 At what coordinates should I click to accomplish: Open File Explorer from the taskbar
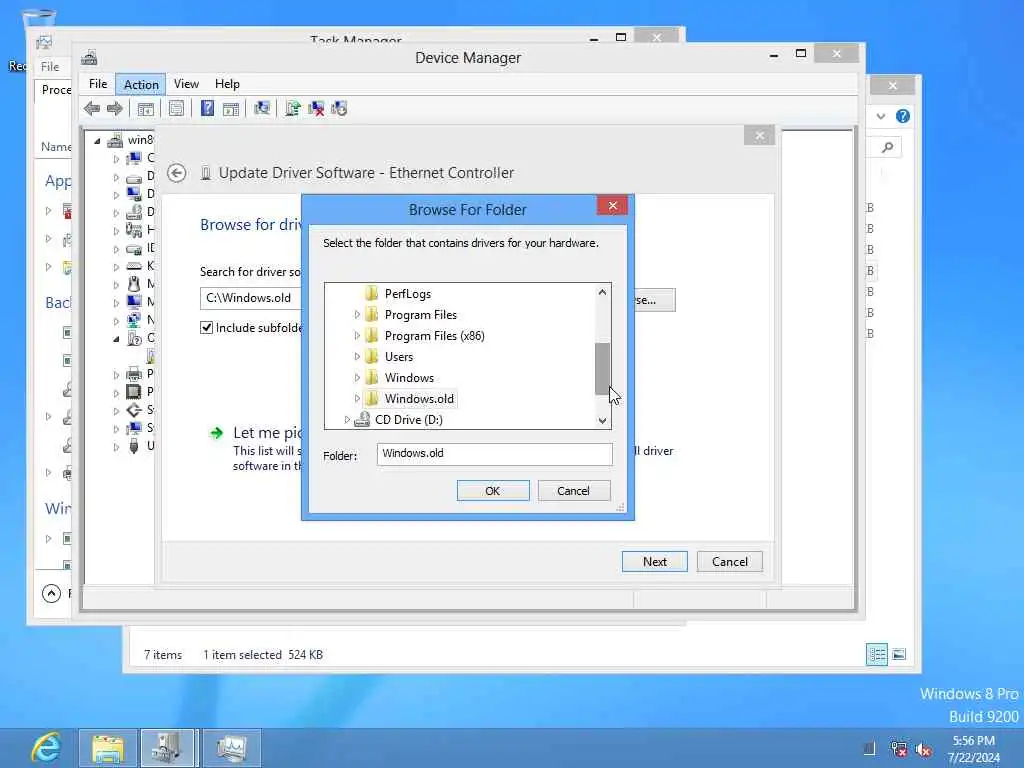tap(108, 748)
